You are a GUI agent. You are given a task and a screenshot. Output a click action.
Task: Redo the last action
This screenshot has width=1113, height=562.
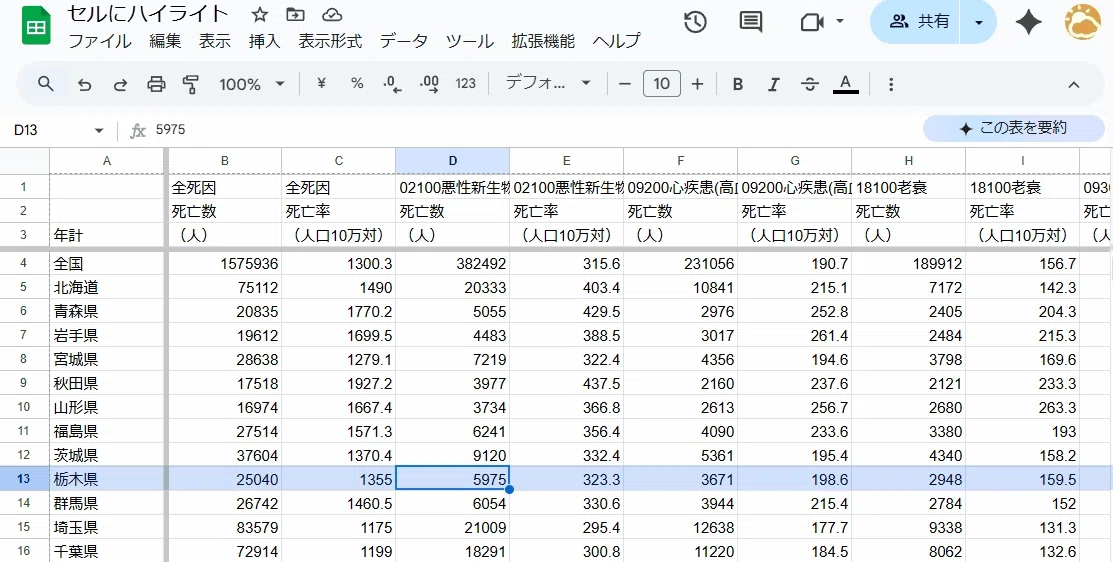point(120,84)
